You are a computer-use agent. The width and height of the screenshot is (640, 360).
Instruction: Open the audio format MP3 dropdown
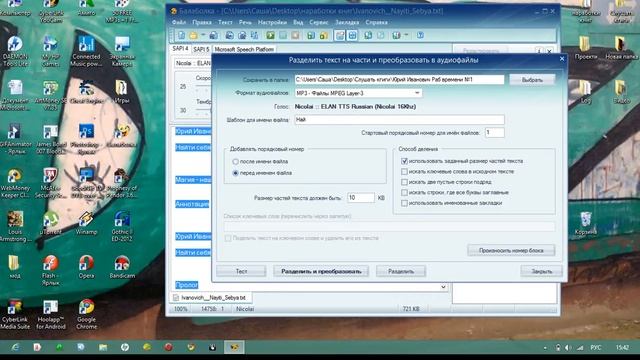pos(358,93)
